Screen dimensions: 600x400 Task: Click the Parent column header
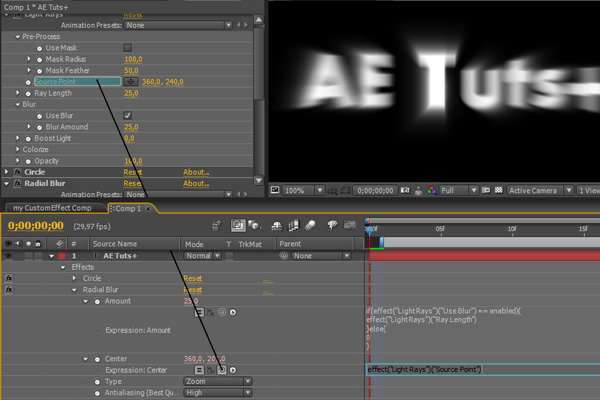click(290, 244)
